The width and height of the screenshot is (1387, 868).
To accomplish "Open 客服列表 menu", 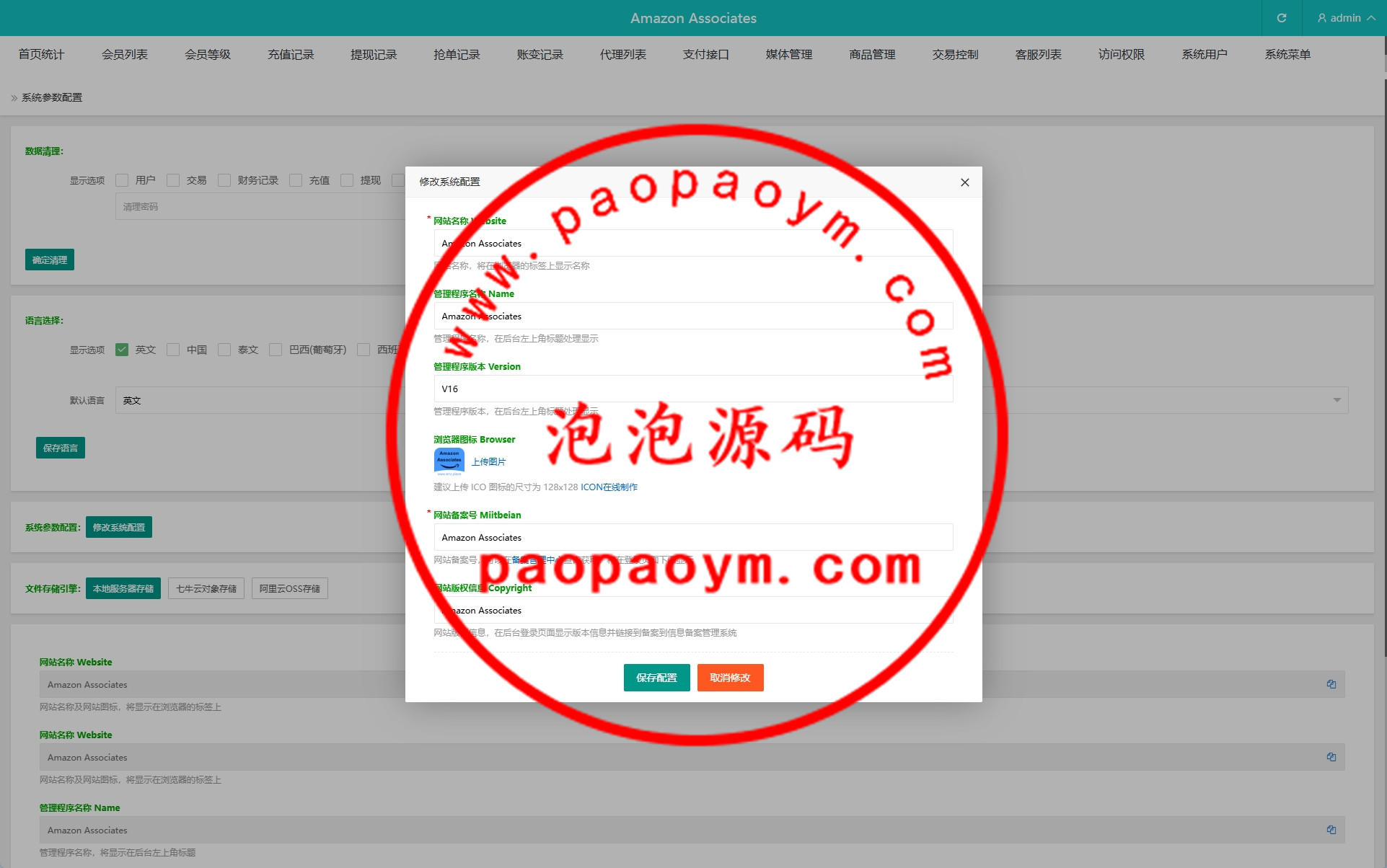I will [1039, 55].
